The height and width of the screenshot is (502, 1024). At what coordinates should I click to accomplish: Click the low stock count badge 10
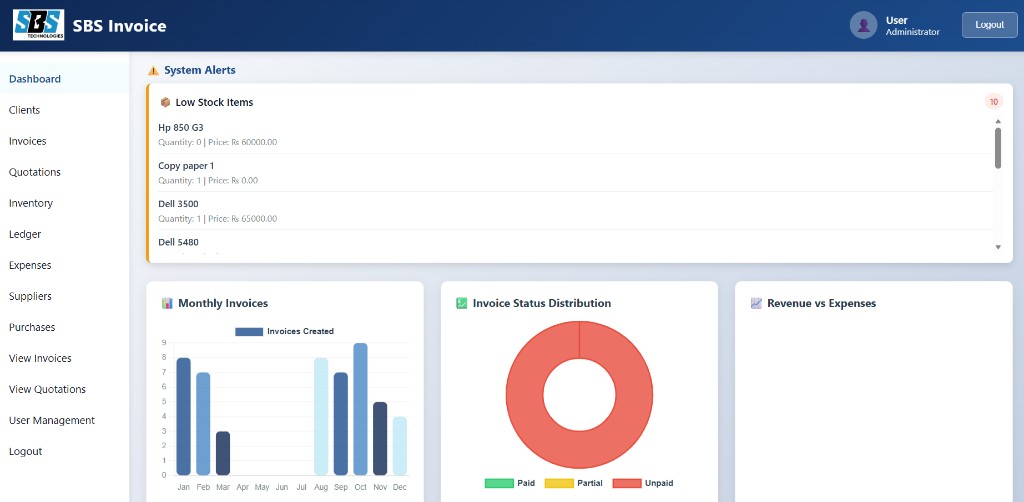[994, 102]
